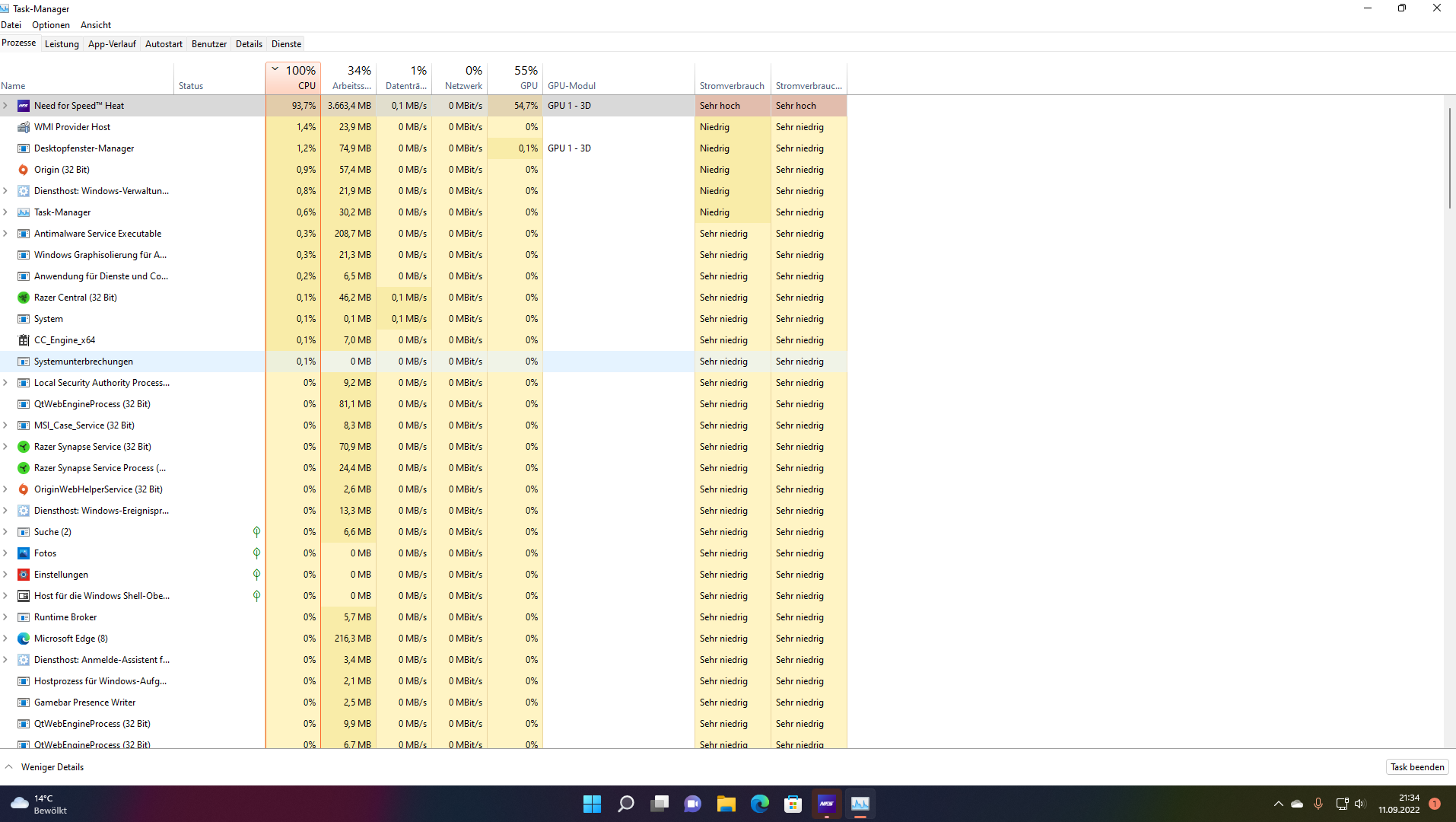Image resolution: width=1456 pixels, height=822 pixels.
Task: Sort processes by CPU column
Action: (294, 78)
